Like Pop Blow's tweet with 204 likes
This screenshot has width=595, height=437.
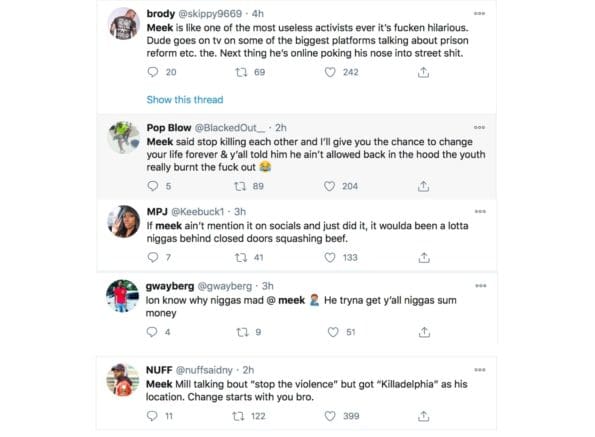[329, 186]
